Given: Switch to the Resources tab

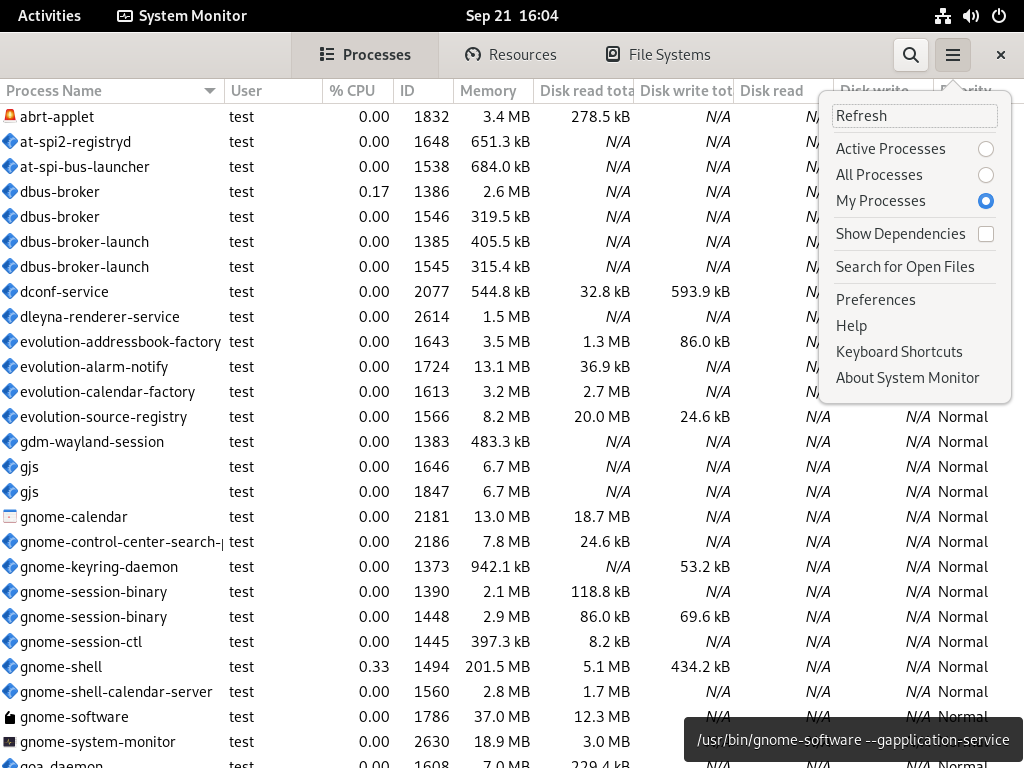Looking at the screenshot, I should [x=511, y=55].
